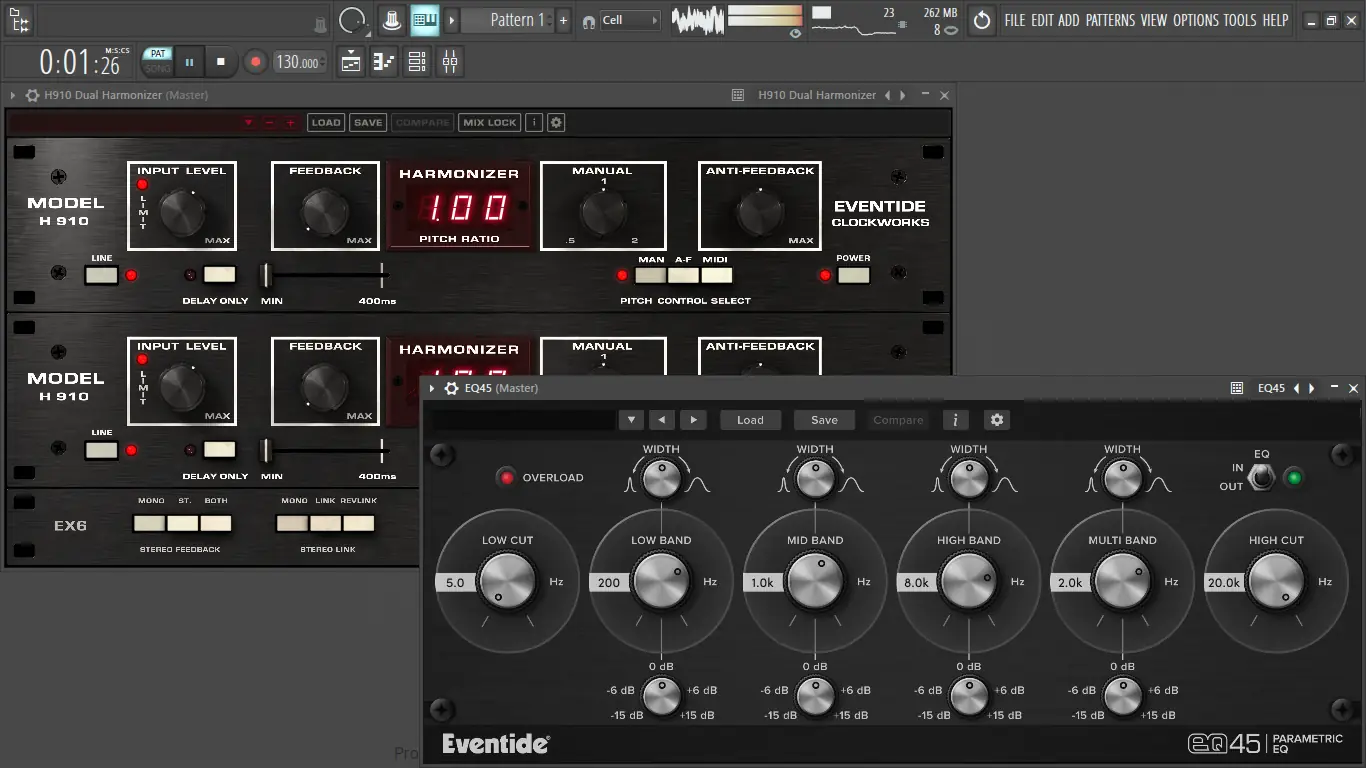Click the bottom unit delay slider handle
This screenshot has width=1366, height=768.
[267, 450]
